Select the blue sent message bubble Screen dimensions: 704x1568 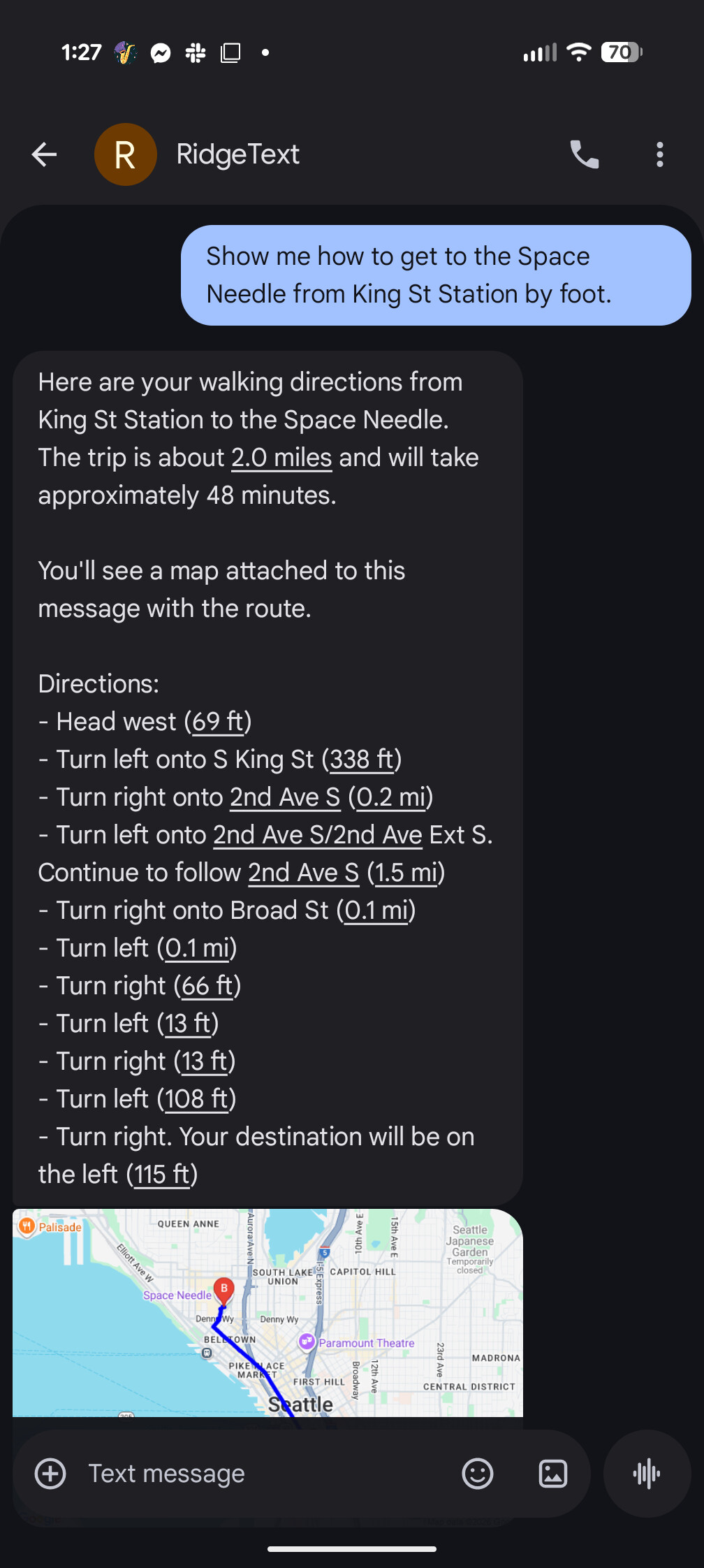pyautogui.click(x=434, y=275)
